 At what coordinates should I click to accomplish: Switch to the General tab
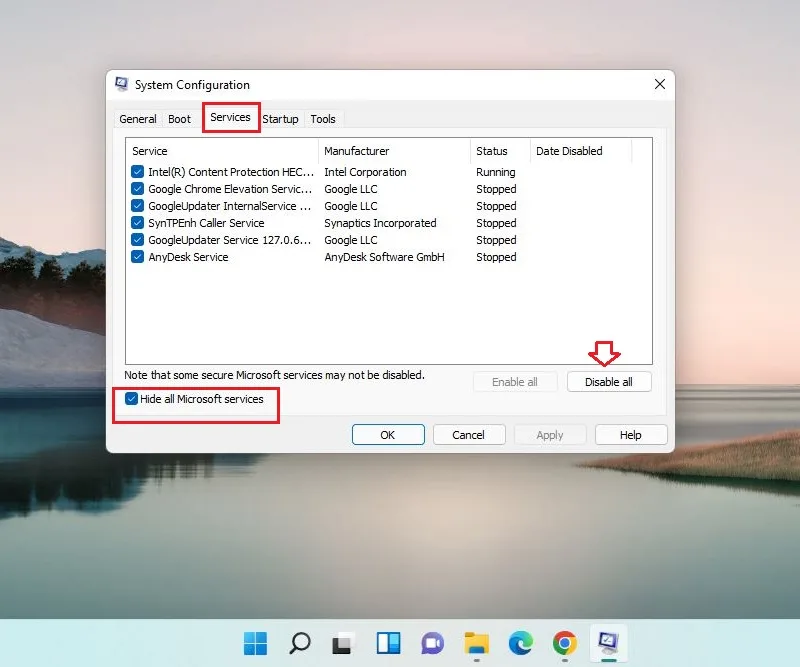138,119
